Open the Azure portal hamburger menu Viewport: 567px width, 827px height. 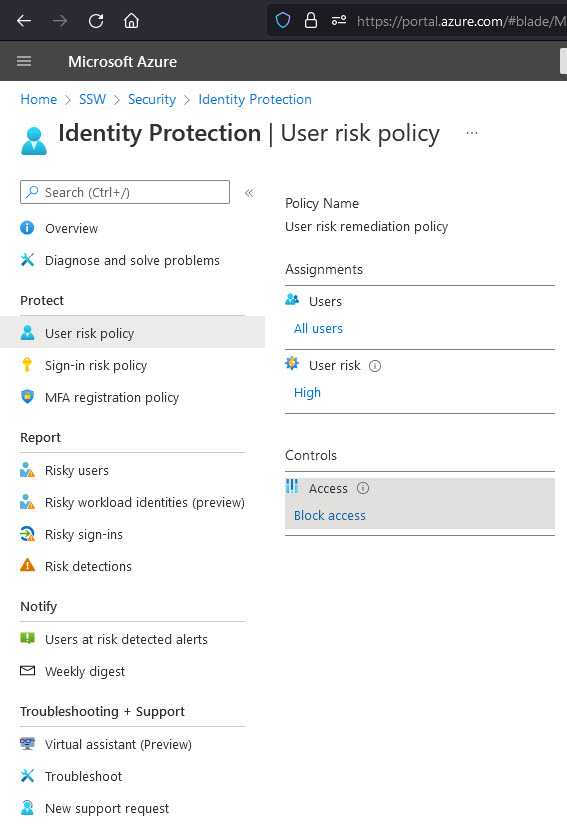coord(24,62)
